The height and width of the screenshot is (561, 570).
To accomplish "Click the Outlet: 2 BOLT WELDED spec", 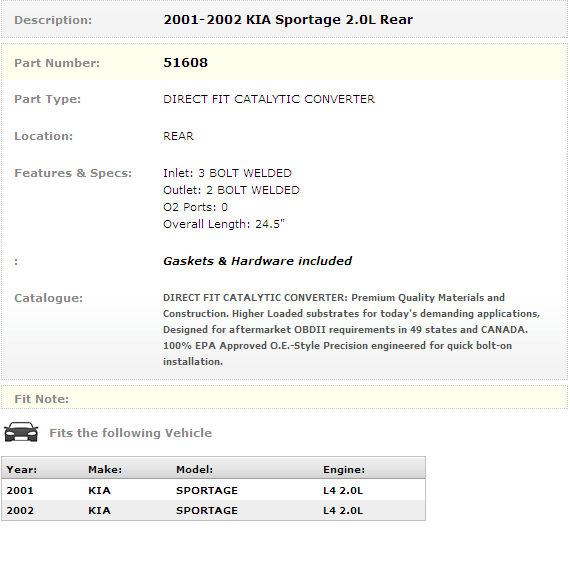I will pyautogui.click(x=231, y=190).
